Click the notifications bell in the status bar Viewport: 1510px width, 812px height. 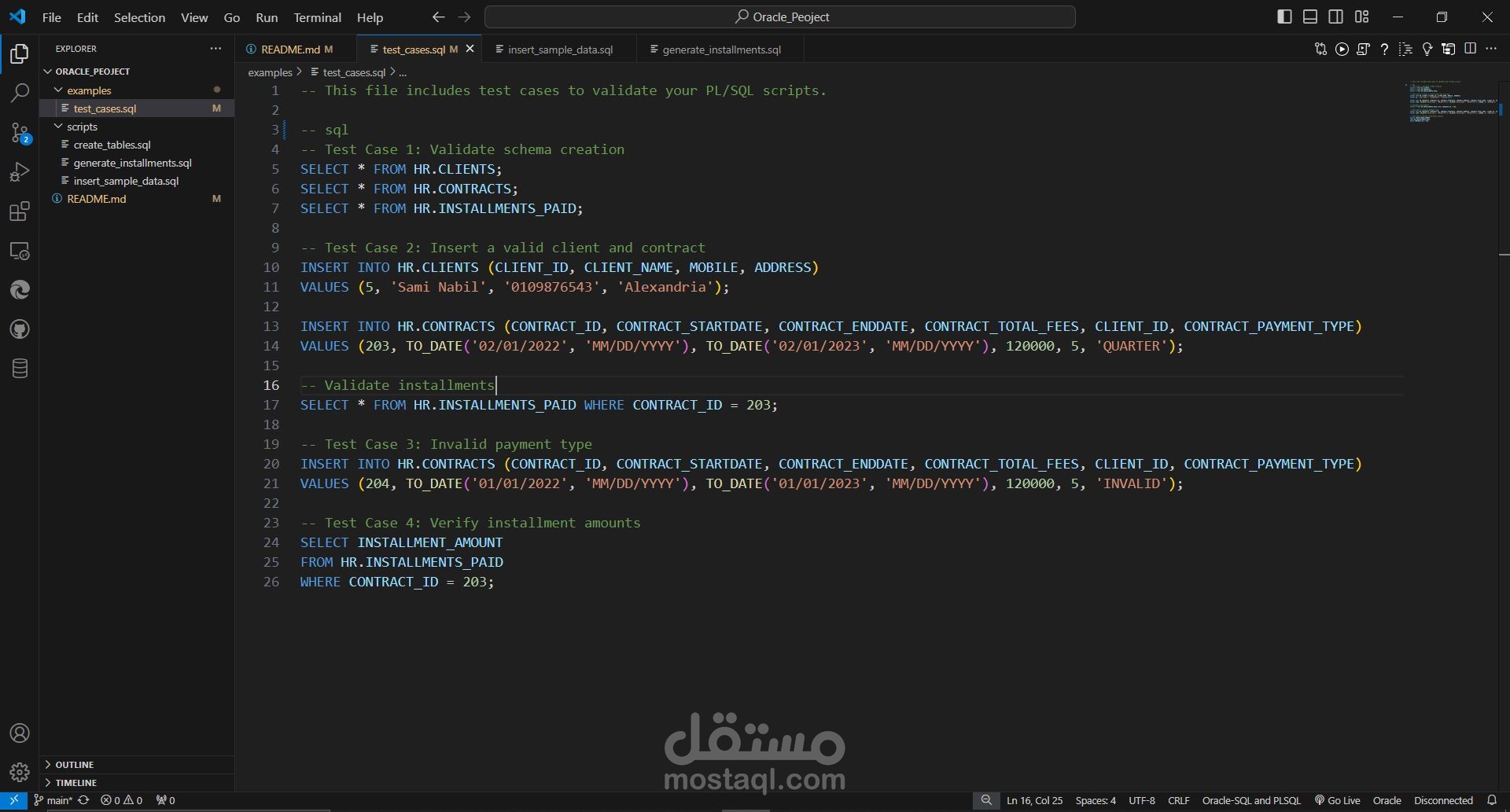(1492, 800)
